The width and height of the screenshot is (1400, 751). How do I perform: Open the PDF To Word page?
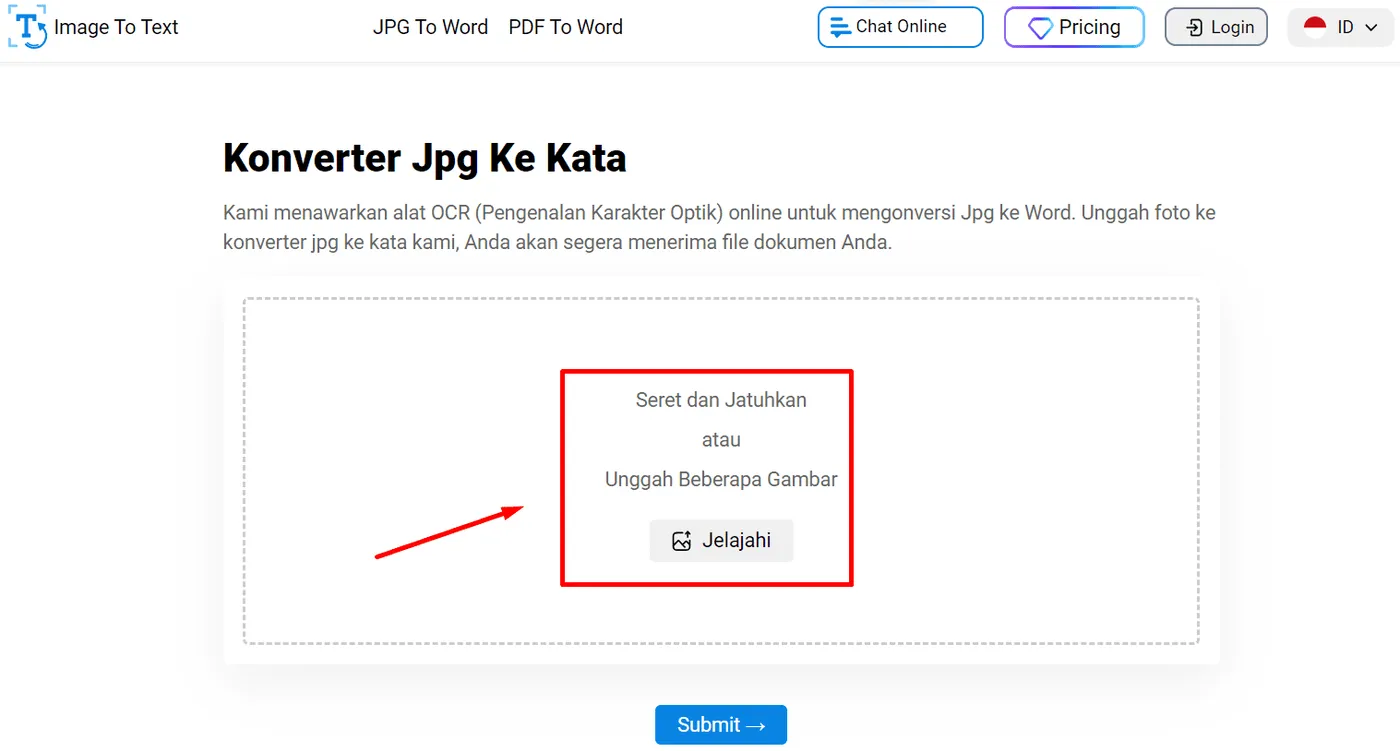point(565,27)
